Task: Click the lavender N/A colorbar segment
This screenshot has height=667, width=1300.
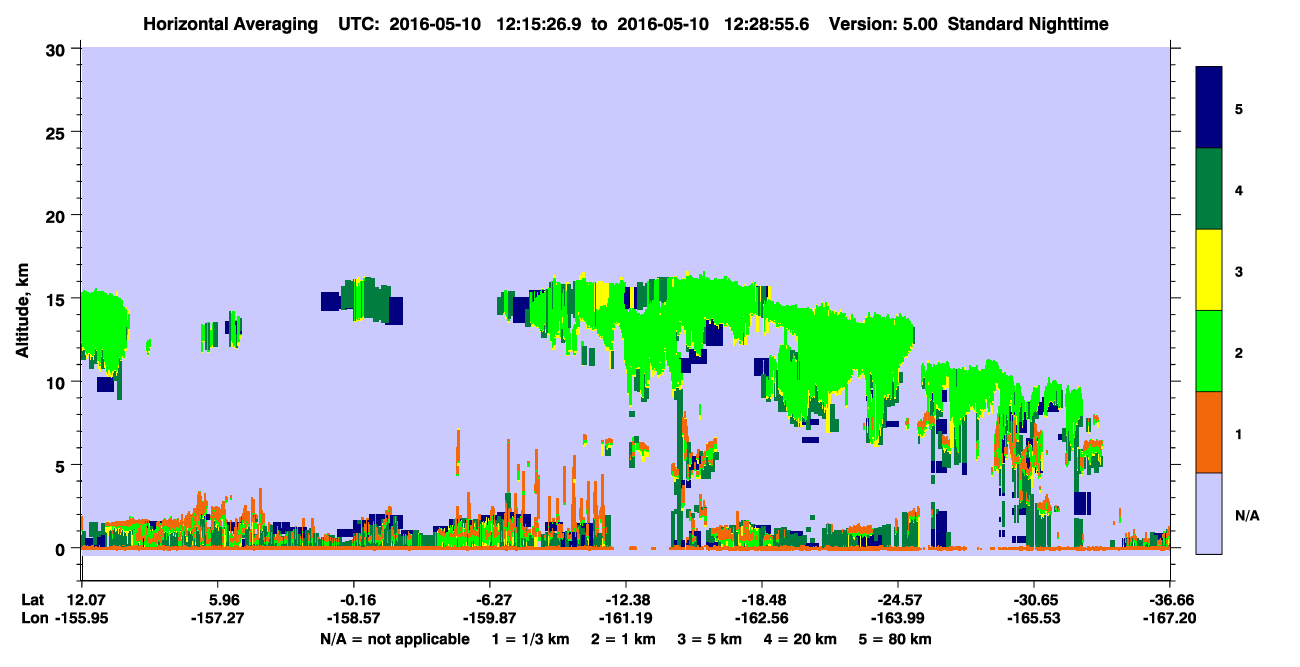Action: pyautogui.click(x=1209, y=513)
